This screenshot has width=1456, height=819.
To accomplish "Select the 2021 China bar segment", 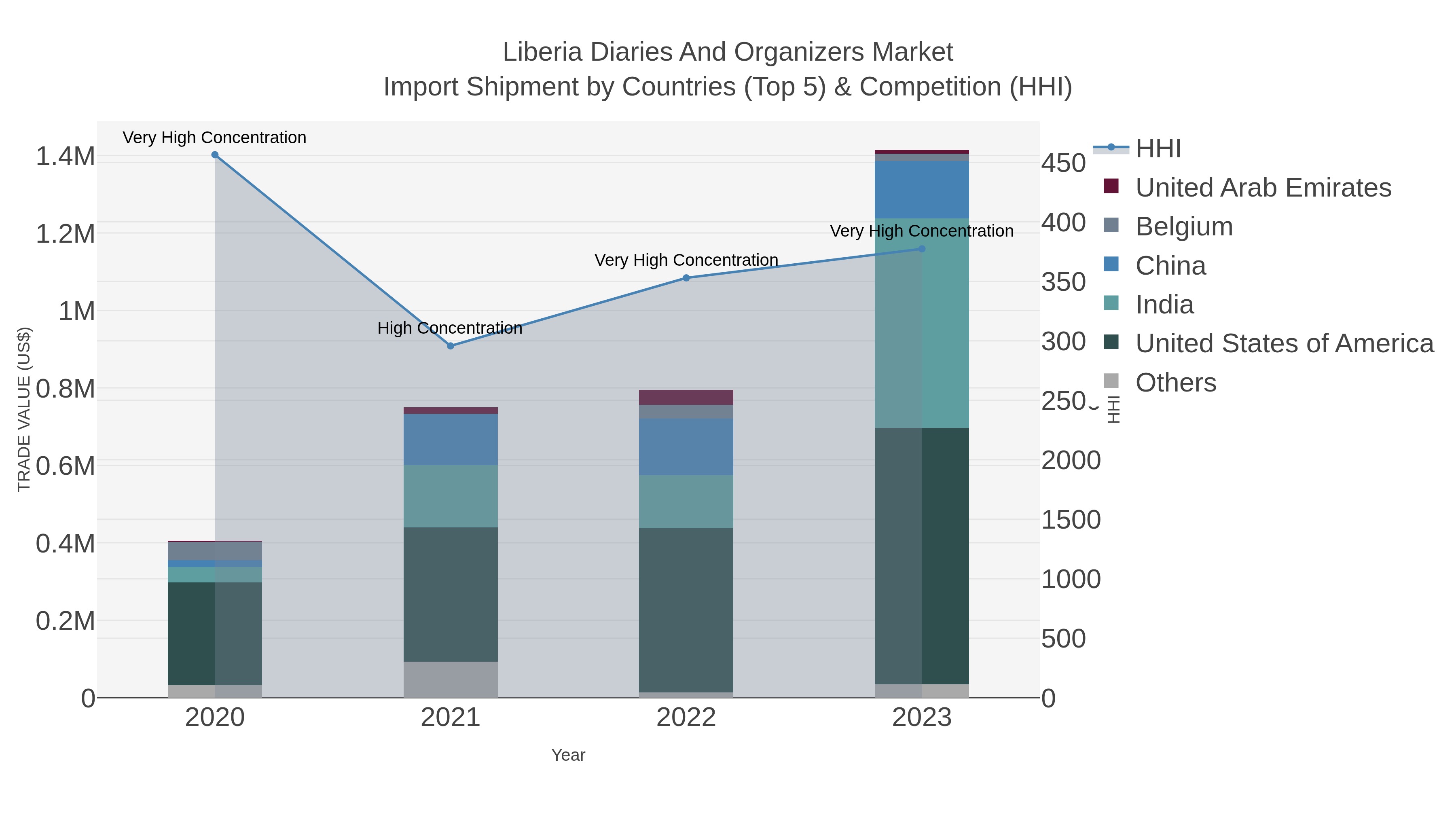I will [451, 440].
